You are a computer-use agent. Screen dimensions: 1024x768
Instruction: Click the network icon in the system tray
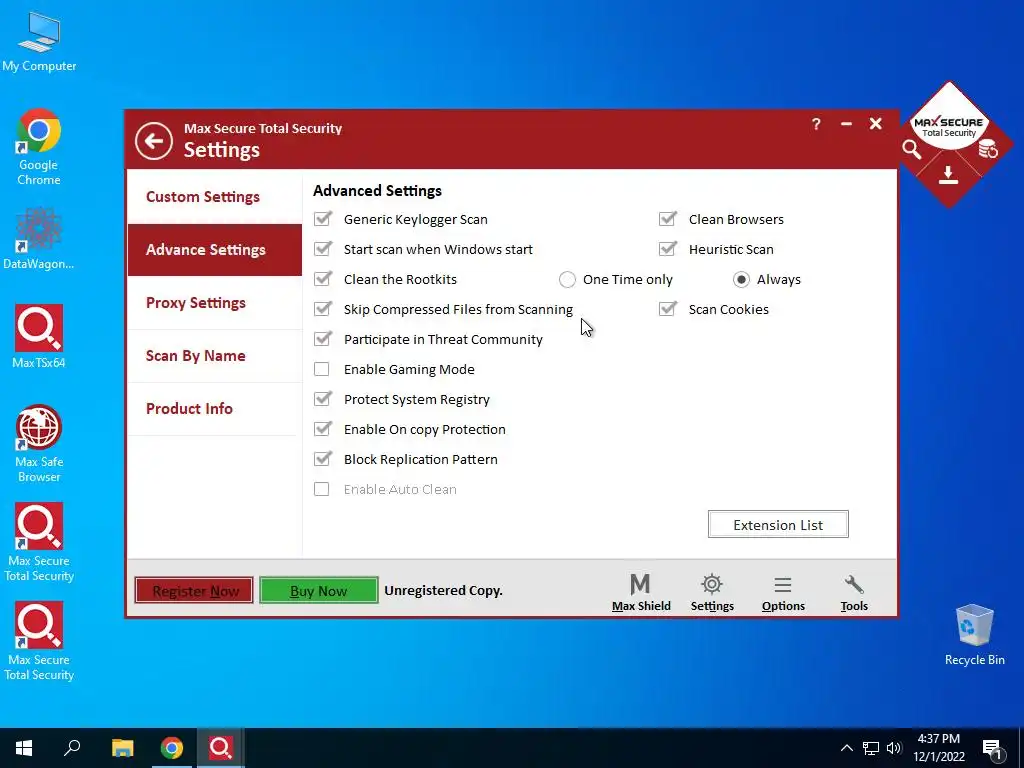tap(871, 748)
